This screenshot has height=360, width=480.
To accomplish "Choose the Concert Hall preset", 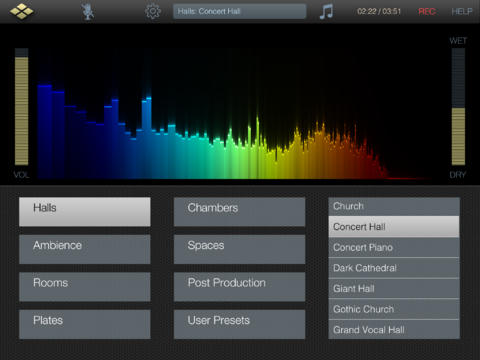I will 394,227.
